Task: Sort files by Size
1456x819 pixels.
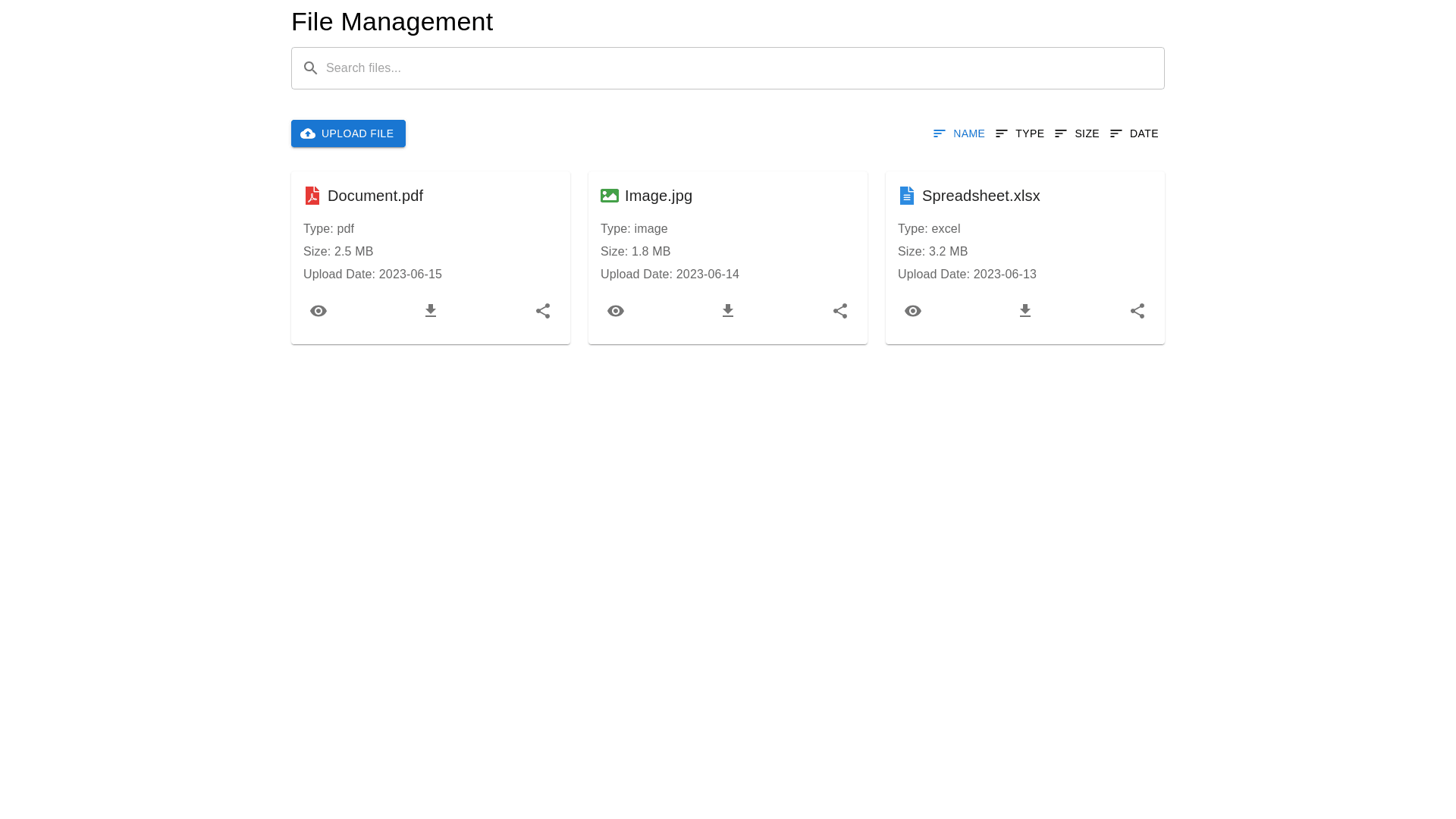Action: click(x=1077, y=133)
